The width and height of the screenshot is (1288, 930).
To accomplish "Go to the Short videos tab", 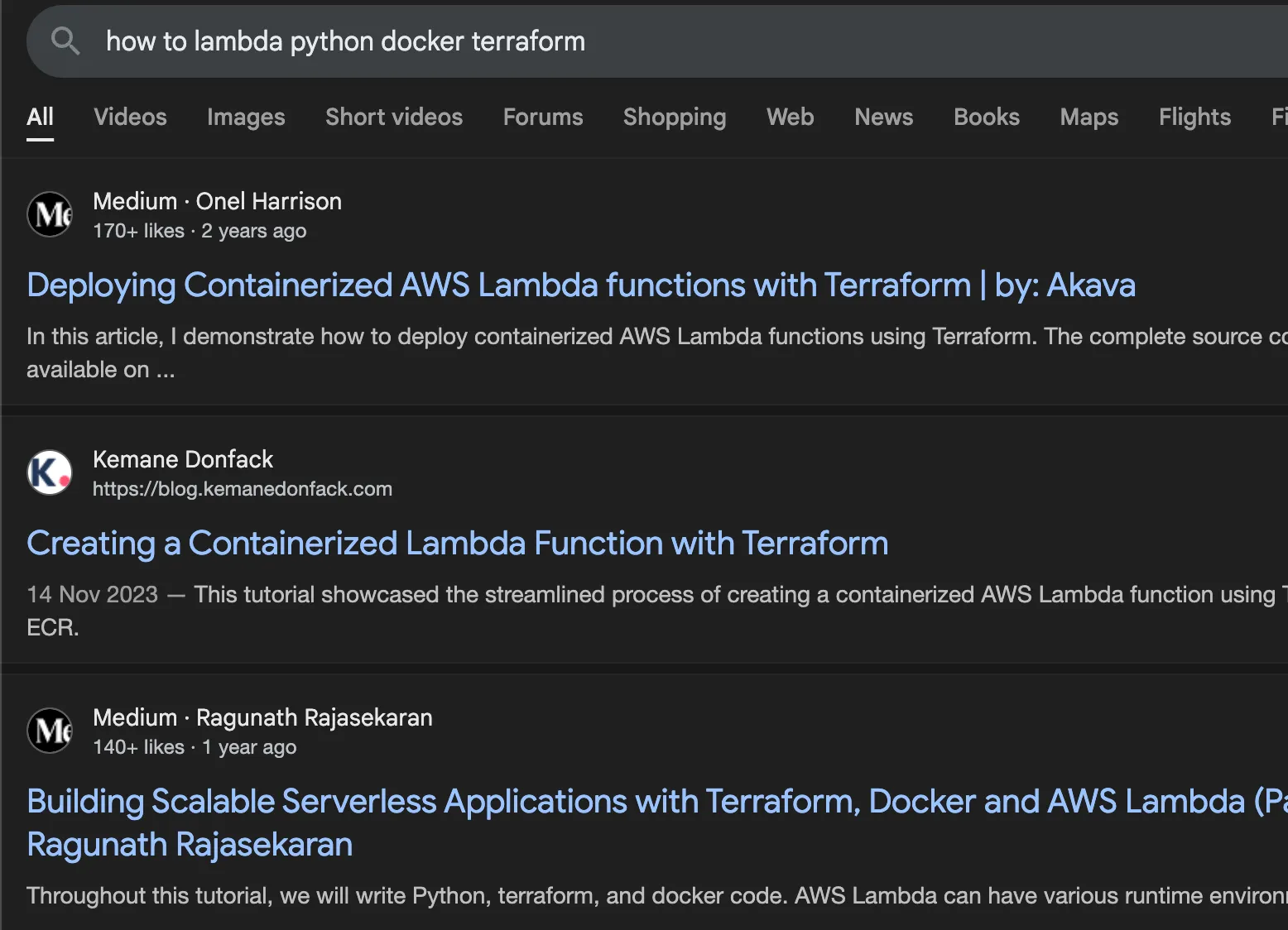I will click(394, 117).
